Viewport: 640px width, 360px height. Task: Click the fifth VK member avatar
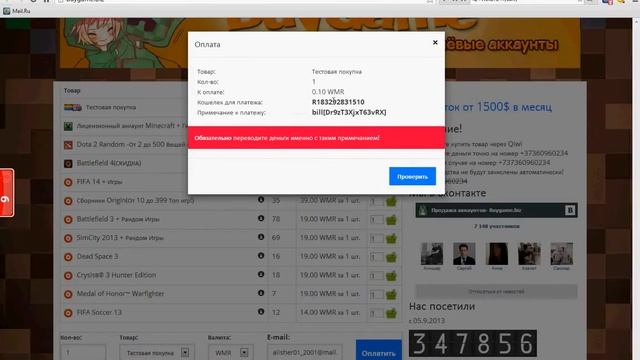[562, 254]
